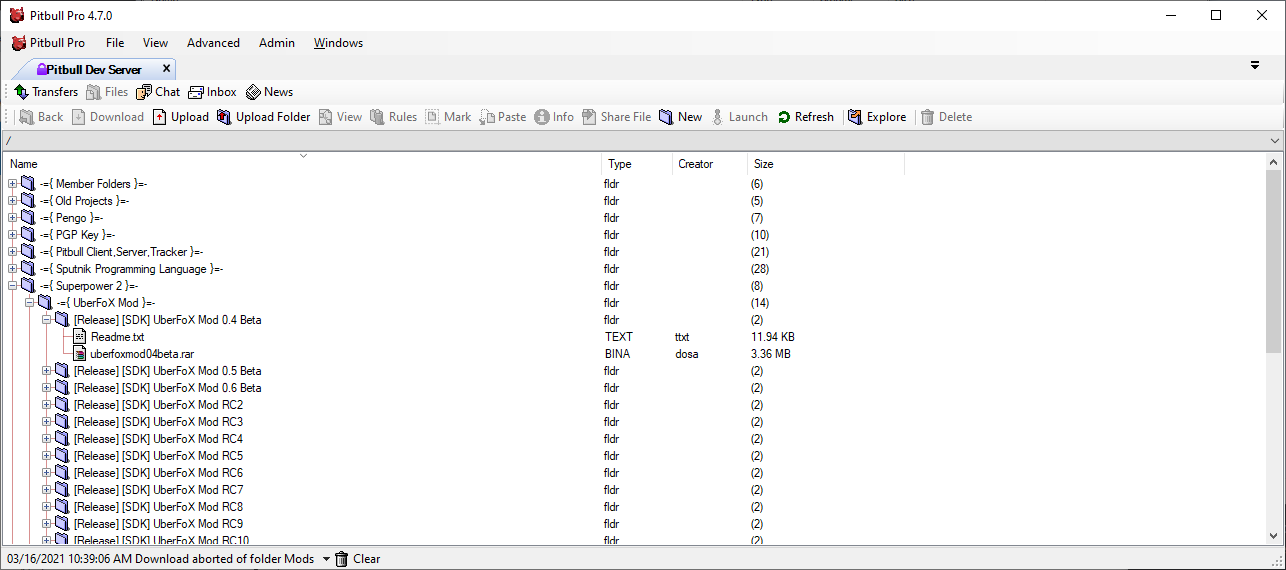Open the Windows menu

[338, 43]
